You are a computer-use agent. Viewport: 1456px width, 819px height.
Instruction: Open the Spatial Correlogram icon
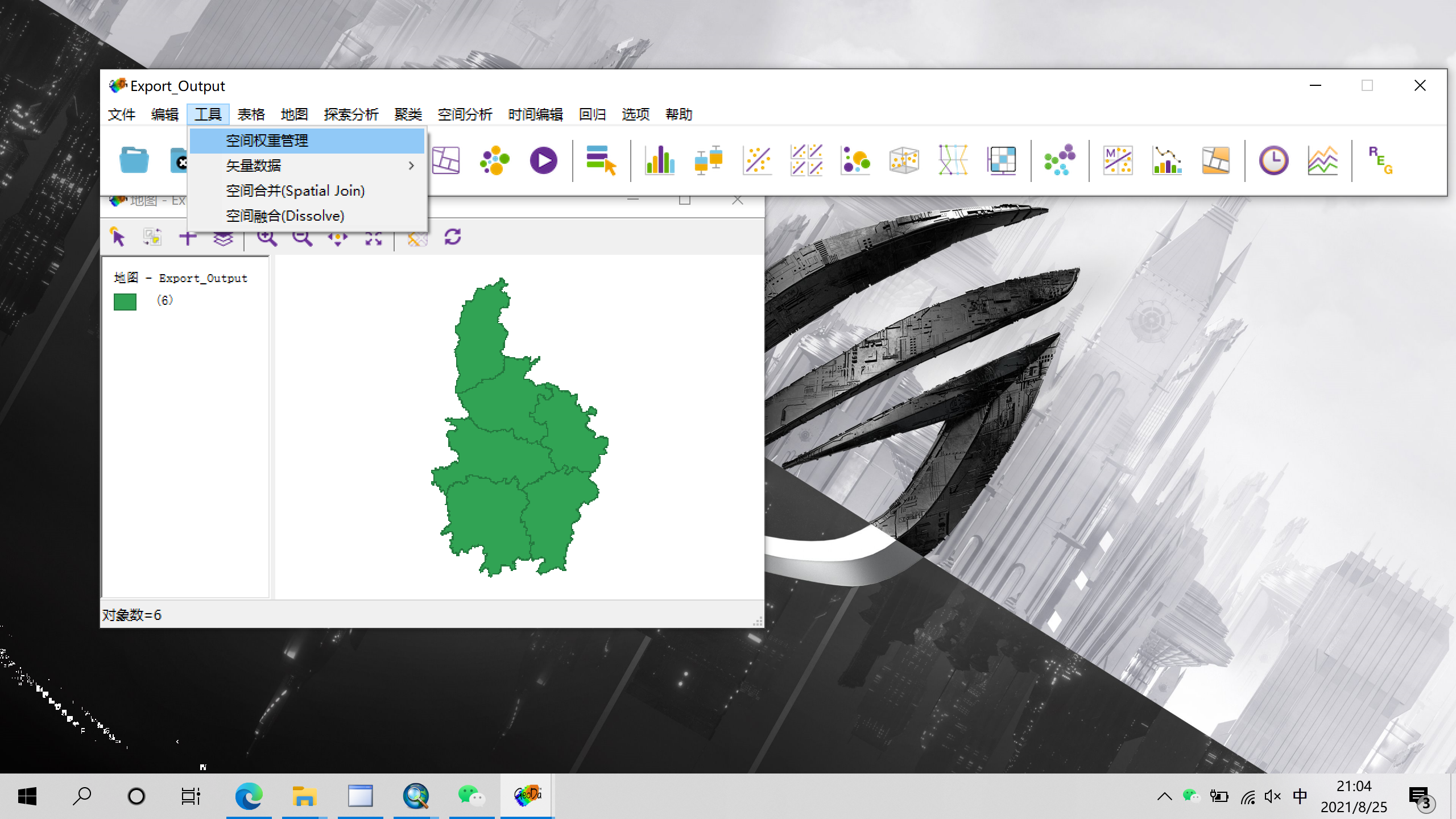1167,160
